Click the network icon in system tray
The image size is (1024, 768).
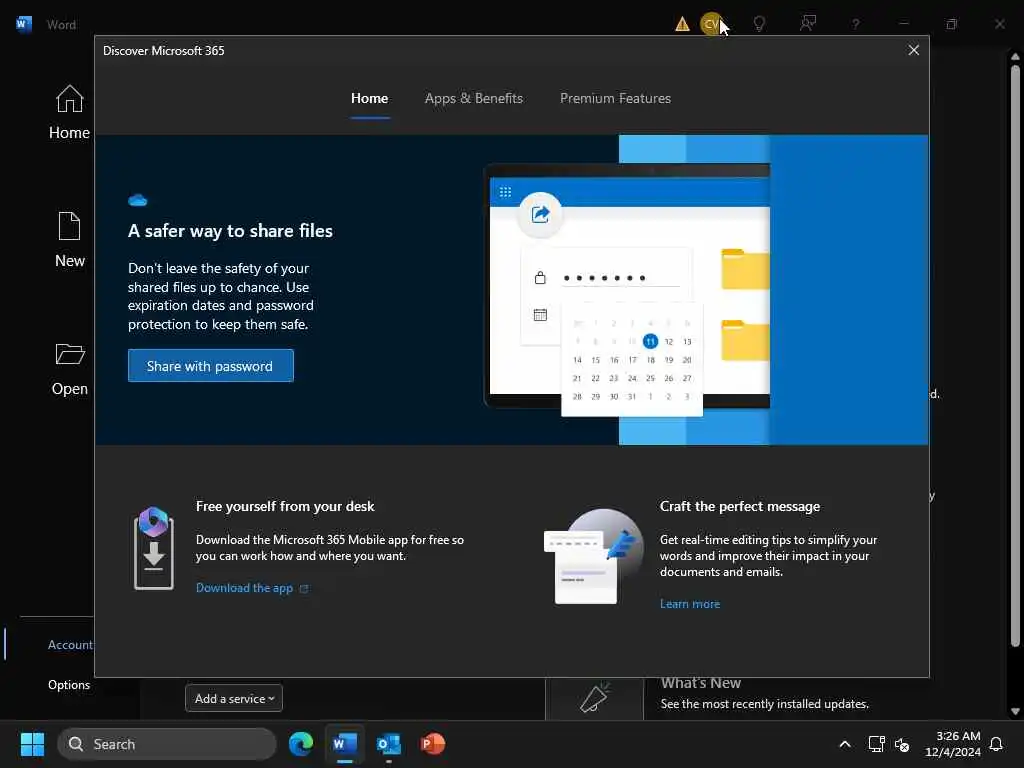876,744
